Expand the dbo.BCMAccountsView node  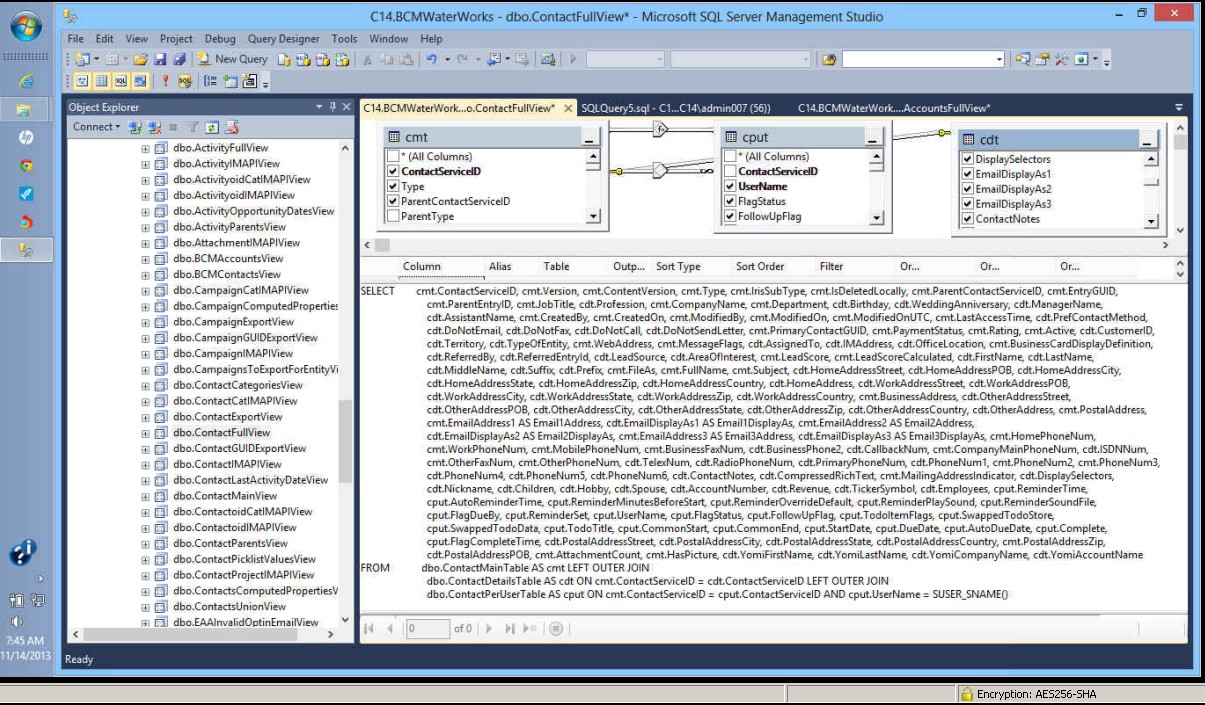(x=145, y=259)
